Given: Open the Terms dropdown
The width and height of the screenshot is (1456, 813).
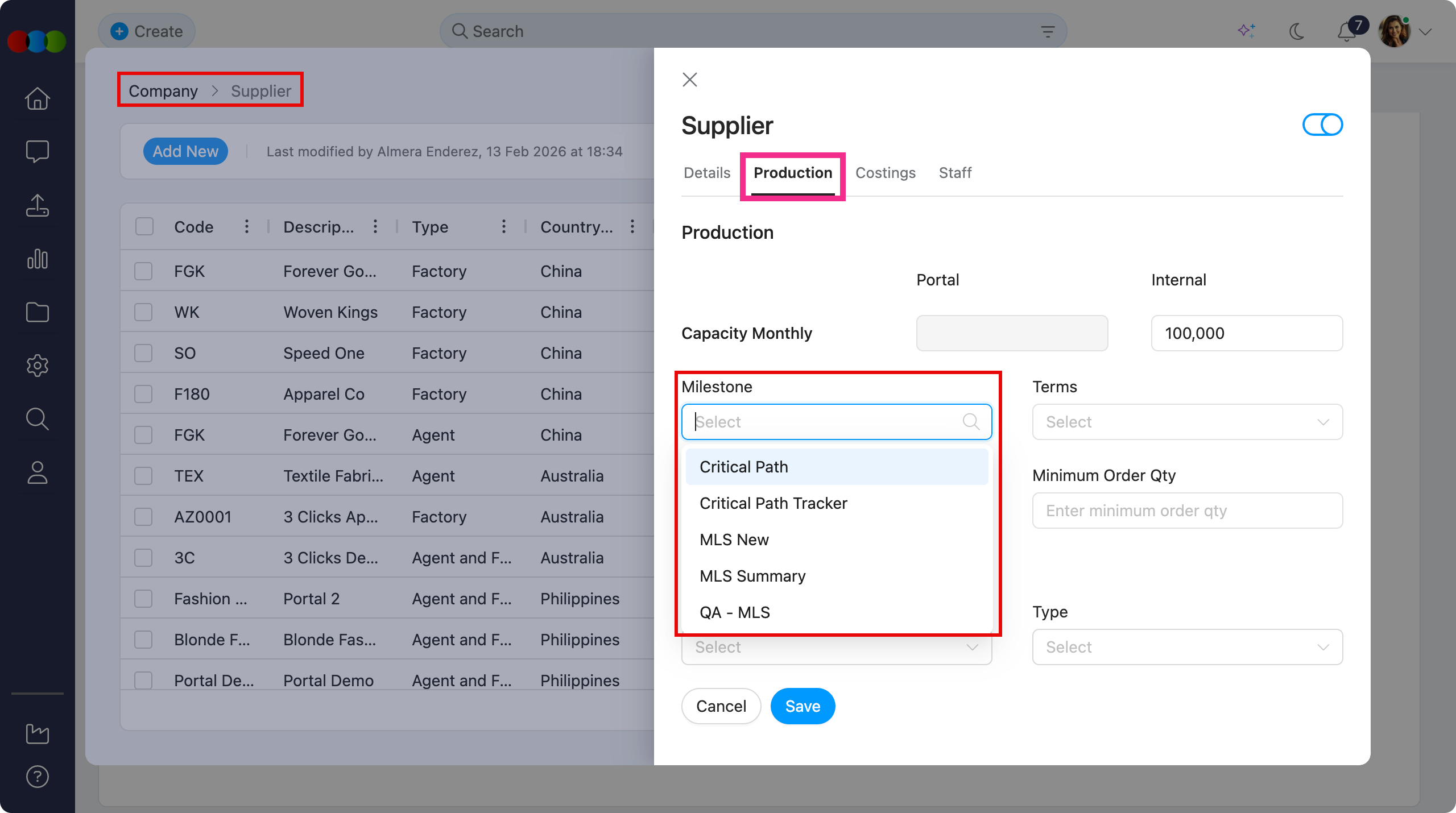Looking at the screenshot, I should tap(1188, 422).
